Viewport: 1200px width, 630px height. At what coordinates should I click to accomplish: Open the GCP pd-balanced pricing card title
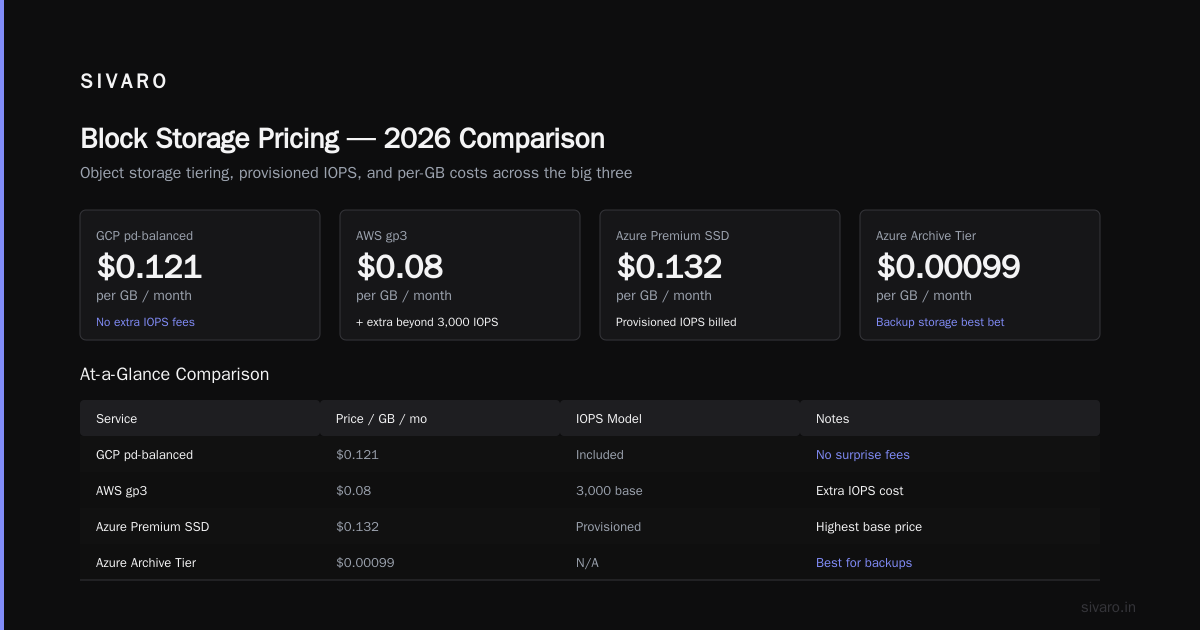(144, 236)
